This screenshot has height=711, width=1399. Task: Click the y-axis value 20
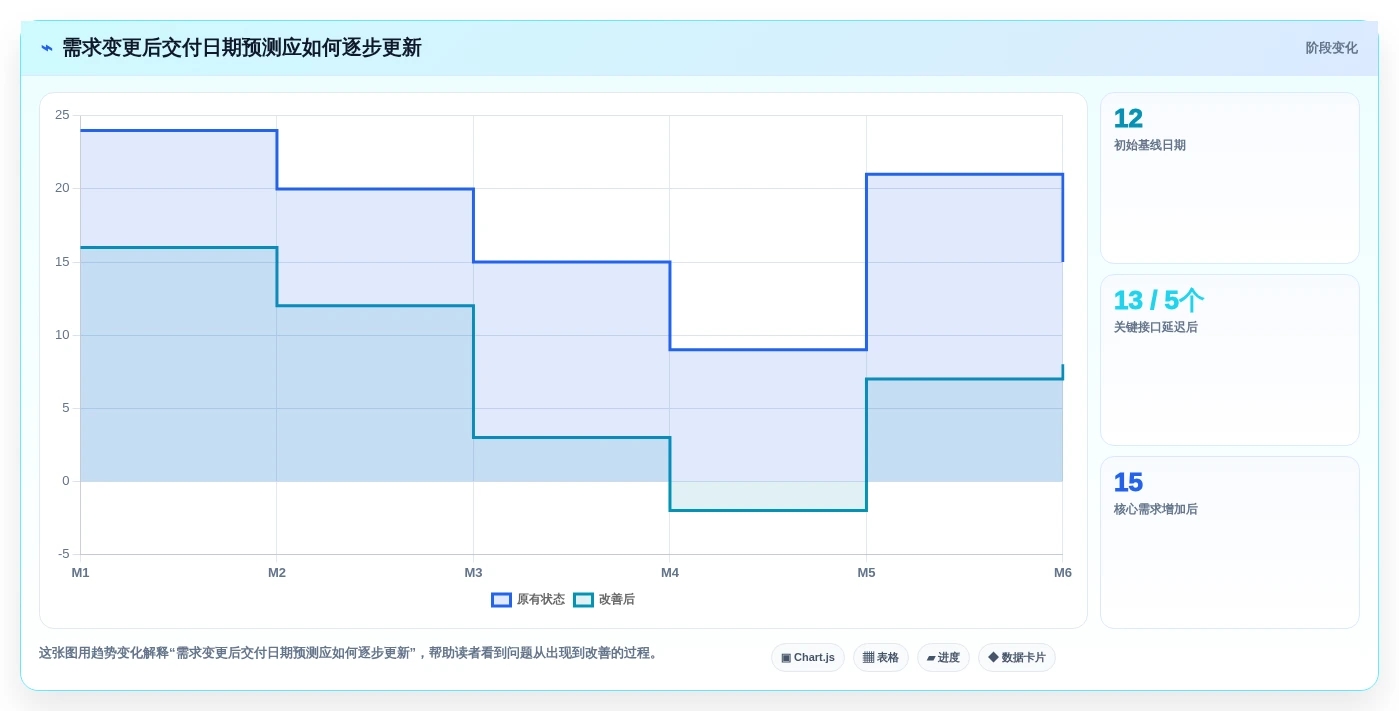point(62,188)
